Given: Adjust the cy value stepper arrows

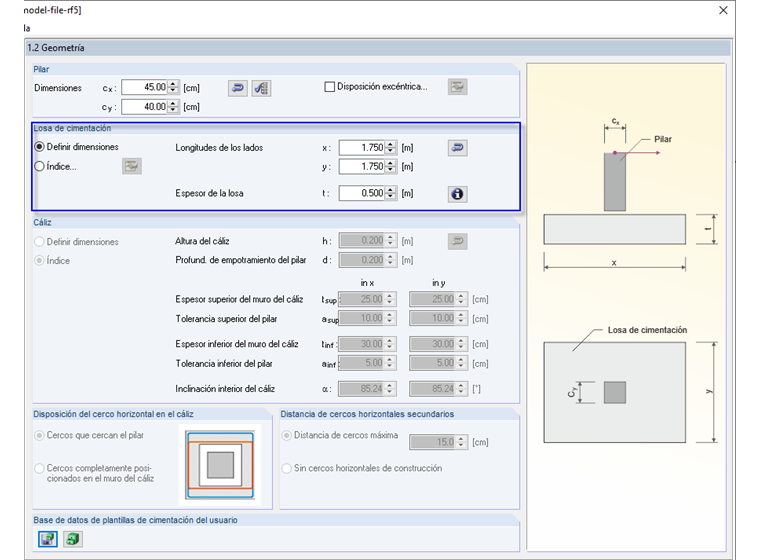Looking at the screenshot, I should 174,107.
